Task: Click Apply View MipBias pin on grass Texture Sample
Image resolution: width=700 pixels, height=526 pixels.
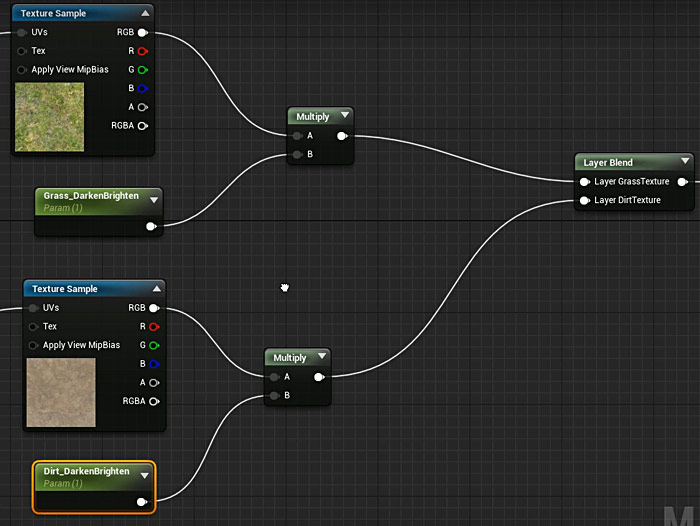Action: tap(22, 70)
